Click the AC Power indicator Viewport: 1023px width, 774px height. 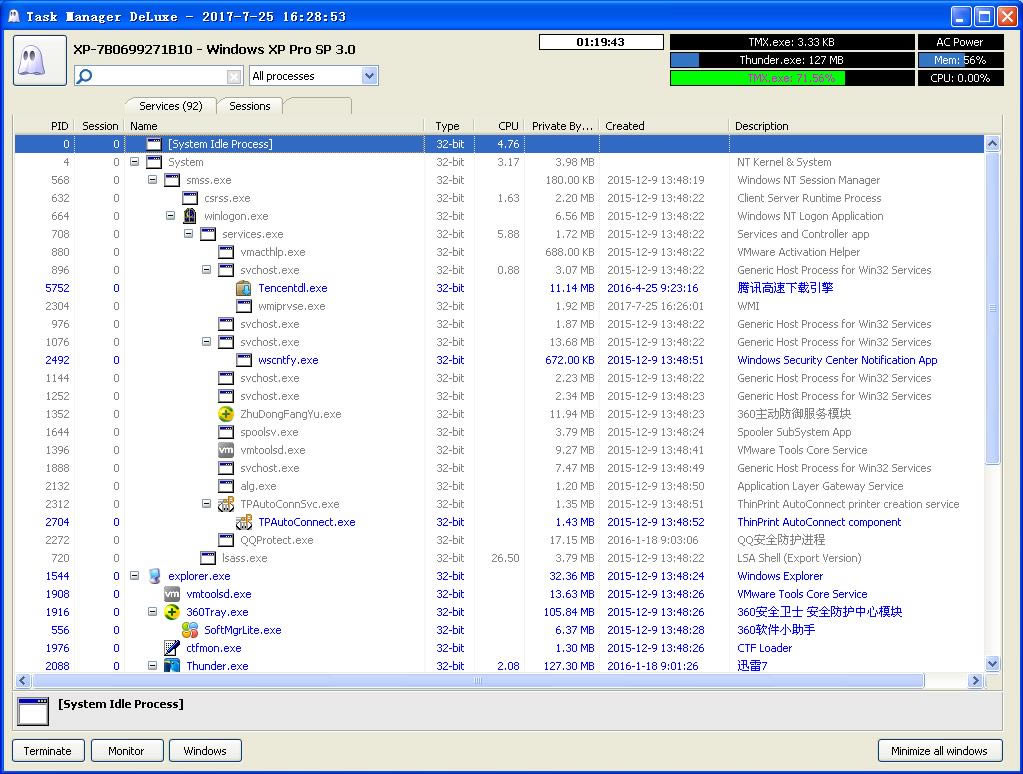[960, 42]
